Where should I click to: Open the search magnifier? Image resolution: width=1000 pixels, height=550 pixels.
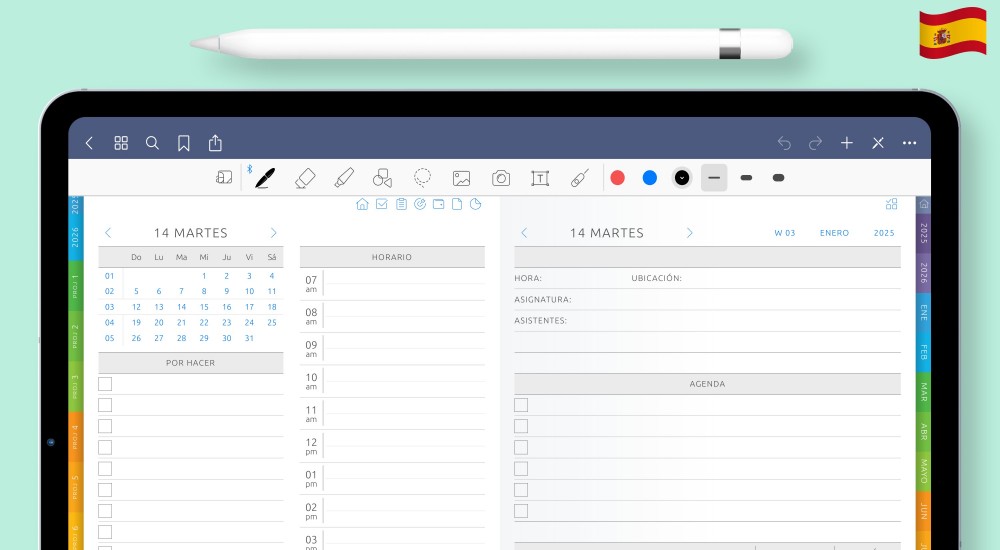pos(152,143)
